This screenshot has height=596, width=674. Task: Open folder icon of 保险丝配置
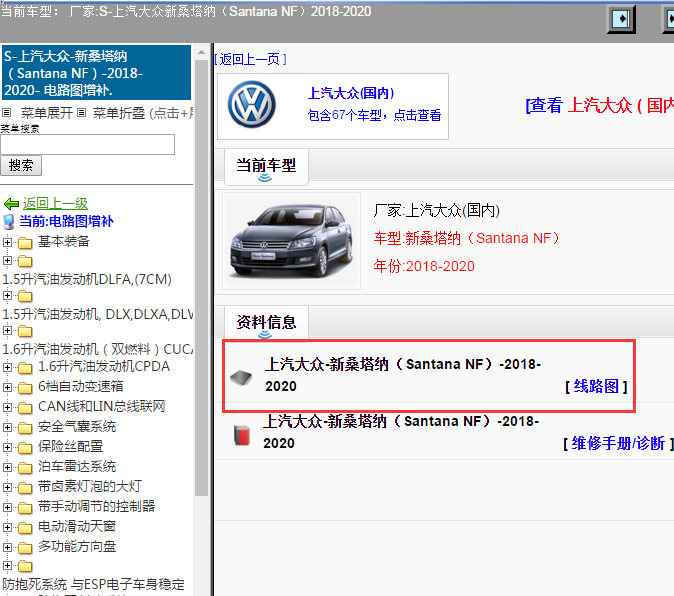click(25, 448)
